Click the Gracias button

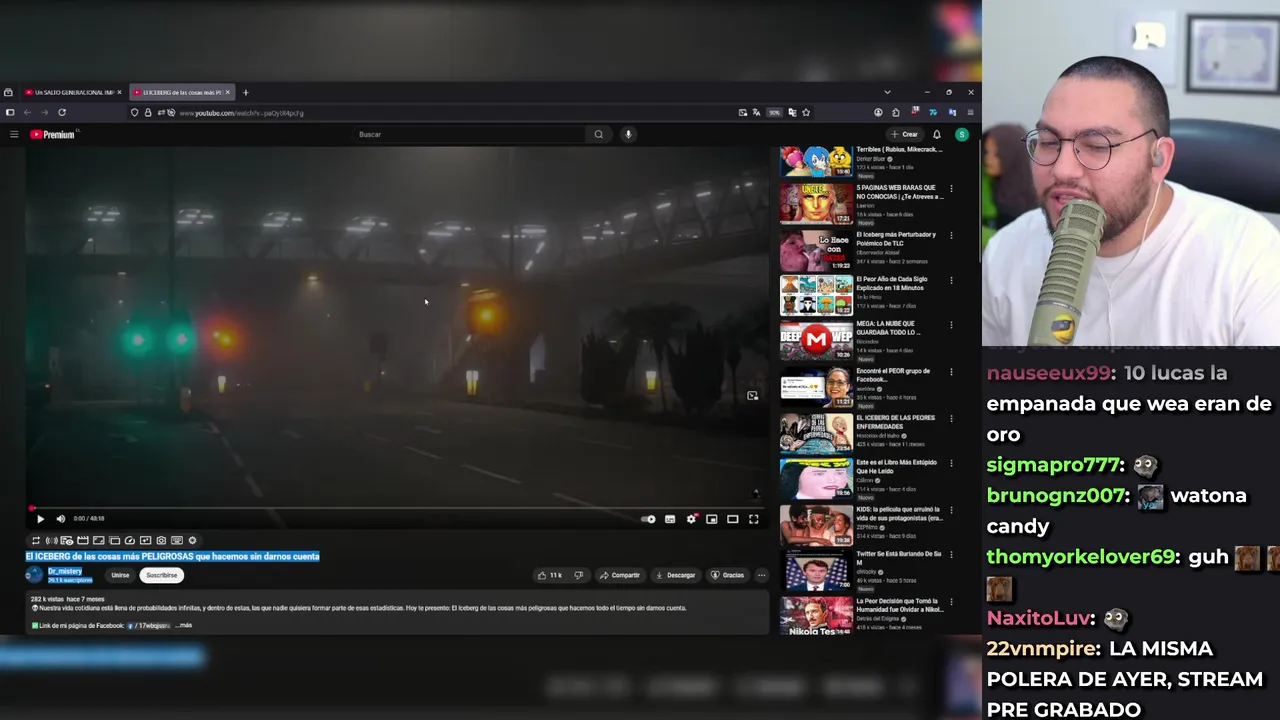(x=728, y=575)
